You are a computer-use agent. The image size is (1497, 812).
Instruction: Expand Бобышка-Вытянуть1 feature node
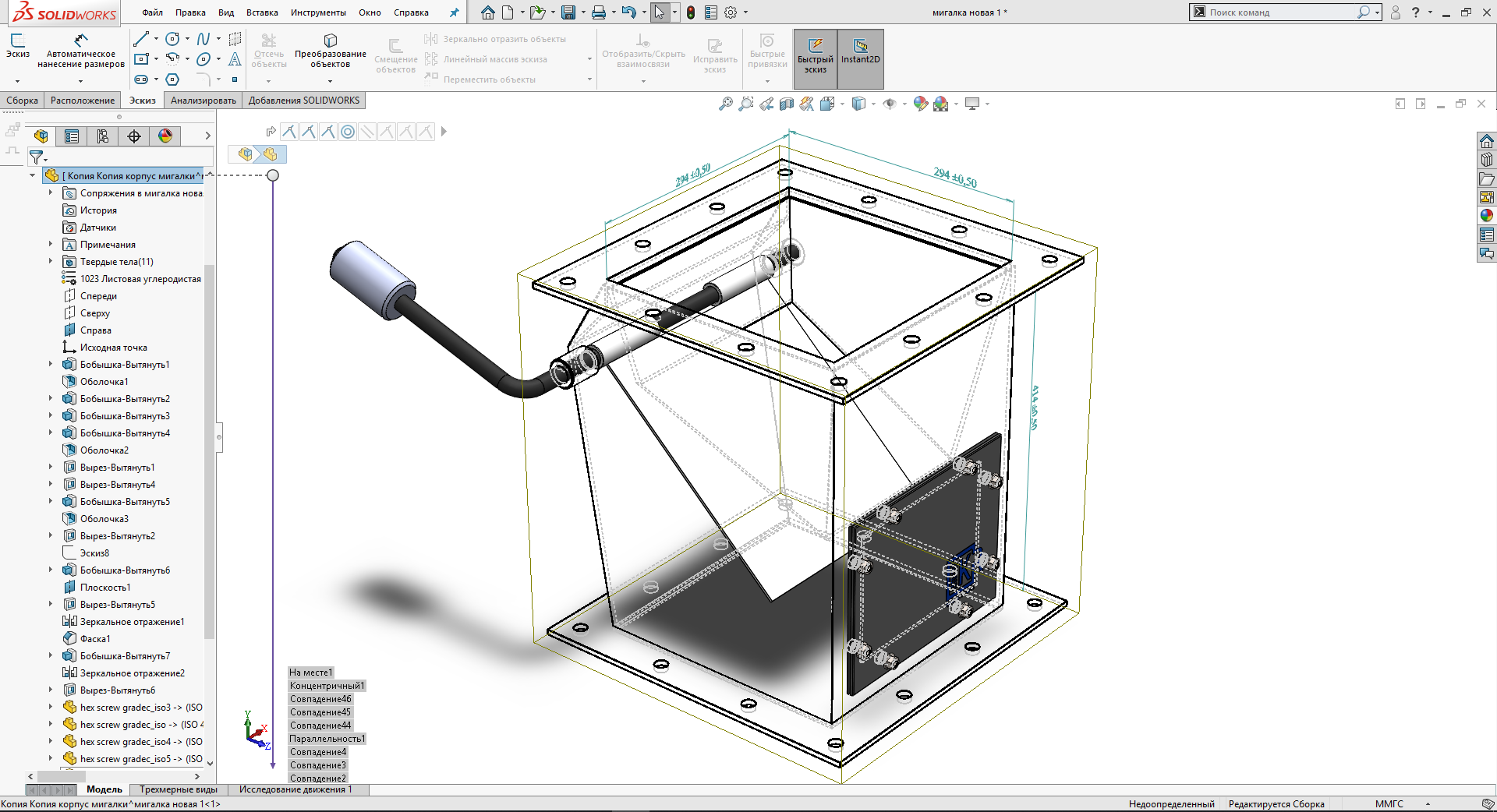(51, 365)
